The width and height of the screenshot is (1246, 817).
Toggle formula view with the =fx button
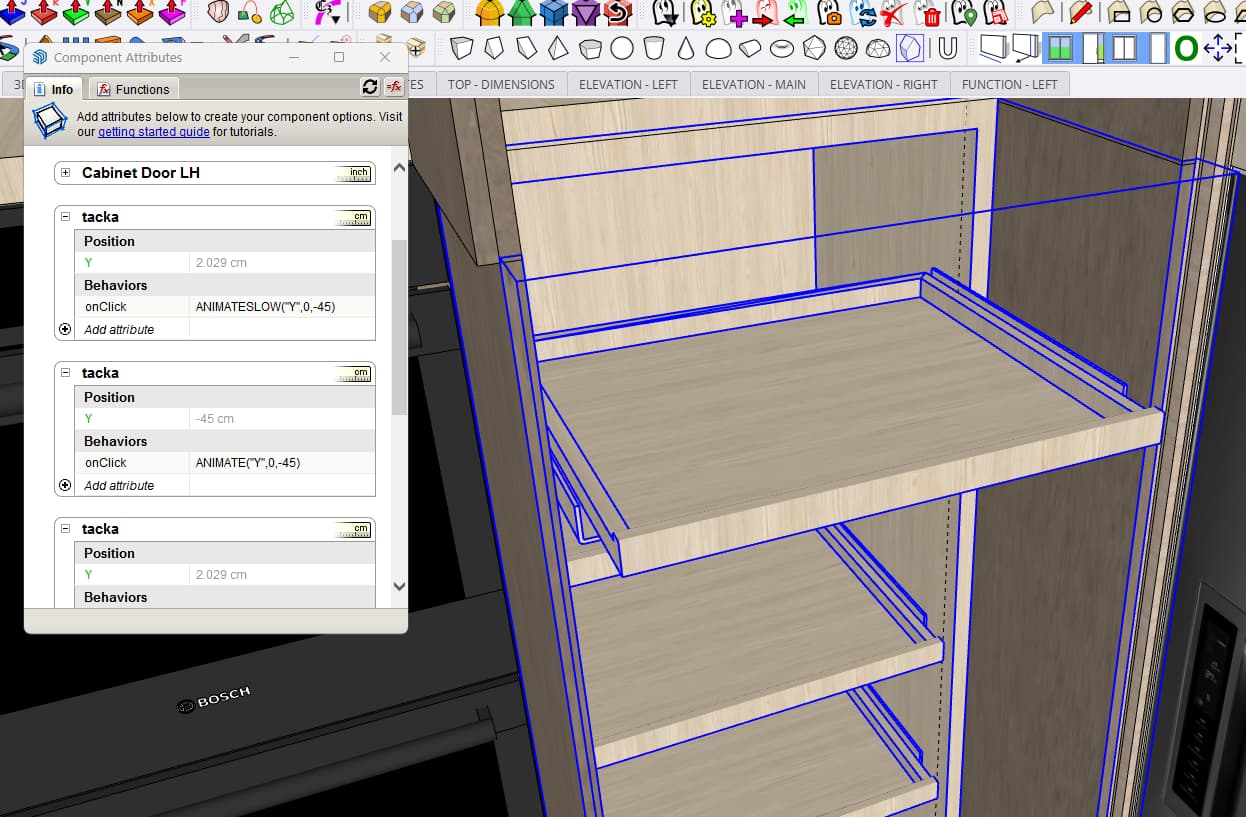[x=393, y=88]
